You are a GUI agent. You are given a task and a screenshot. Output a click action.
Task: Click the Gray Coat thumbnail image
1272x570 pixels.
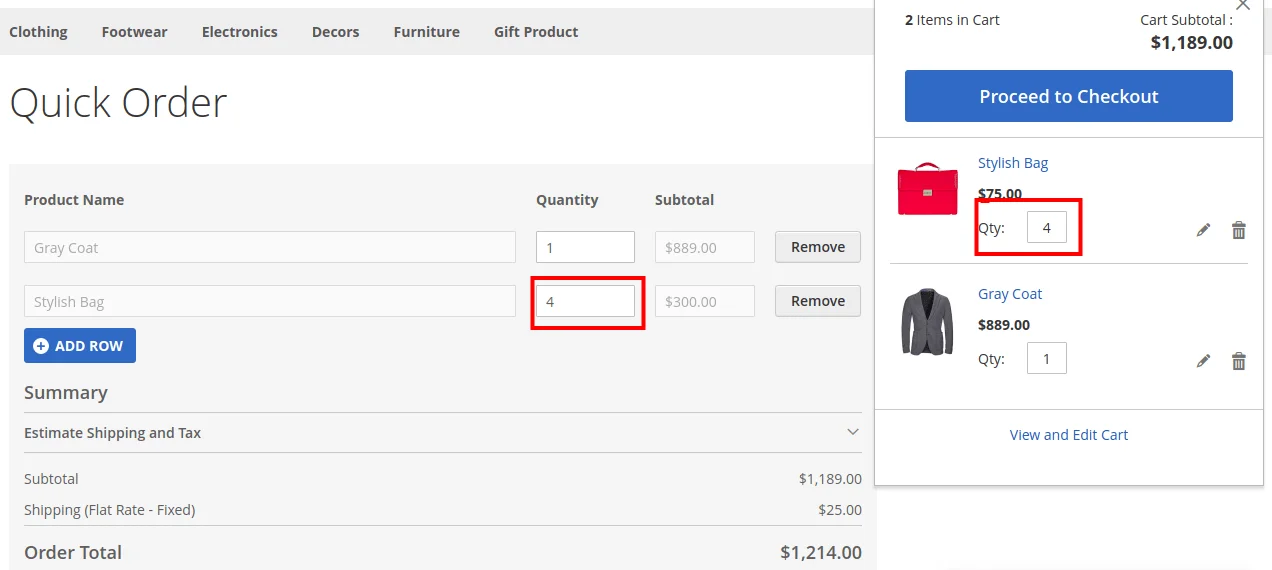pos(927,322)
